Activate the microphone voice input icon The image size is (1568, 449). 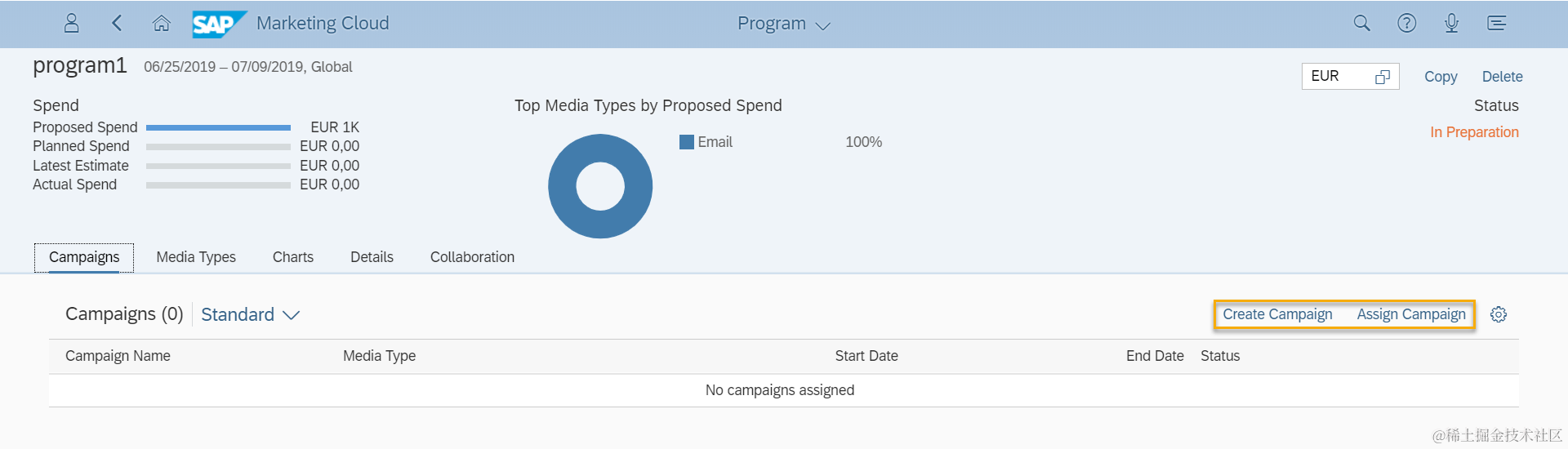coord(1451,23)
